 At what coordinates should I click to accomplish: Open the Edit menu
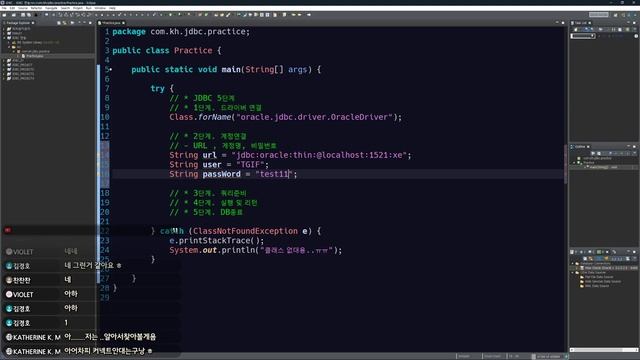12,8
